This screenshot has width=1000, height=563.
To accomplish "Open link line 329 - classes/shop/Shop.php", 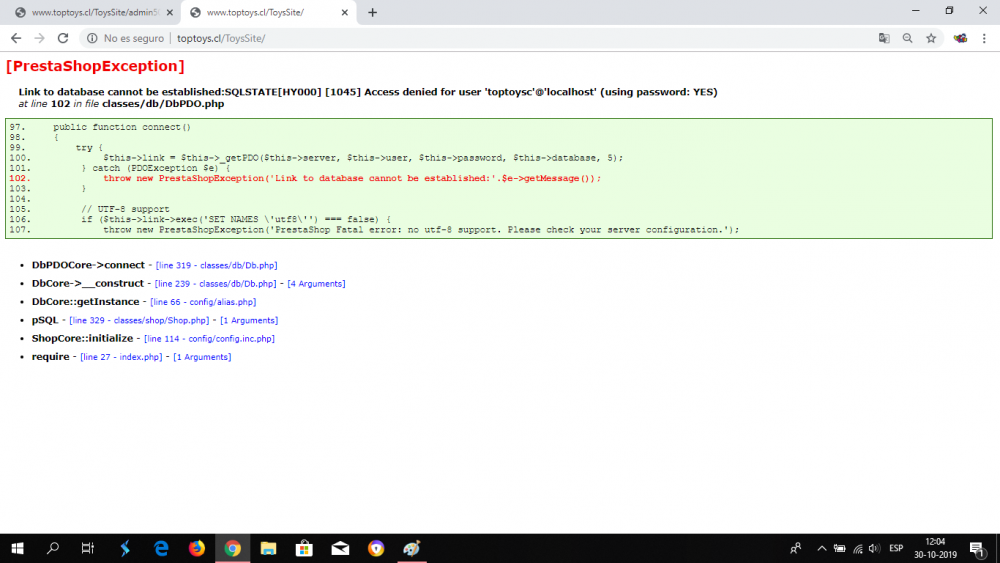I will [x=139, y=321].
